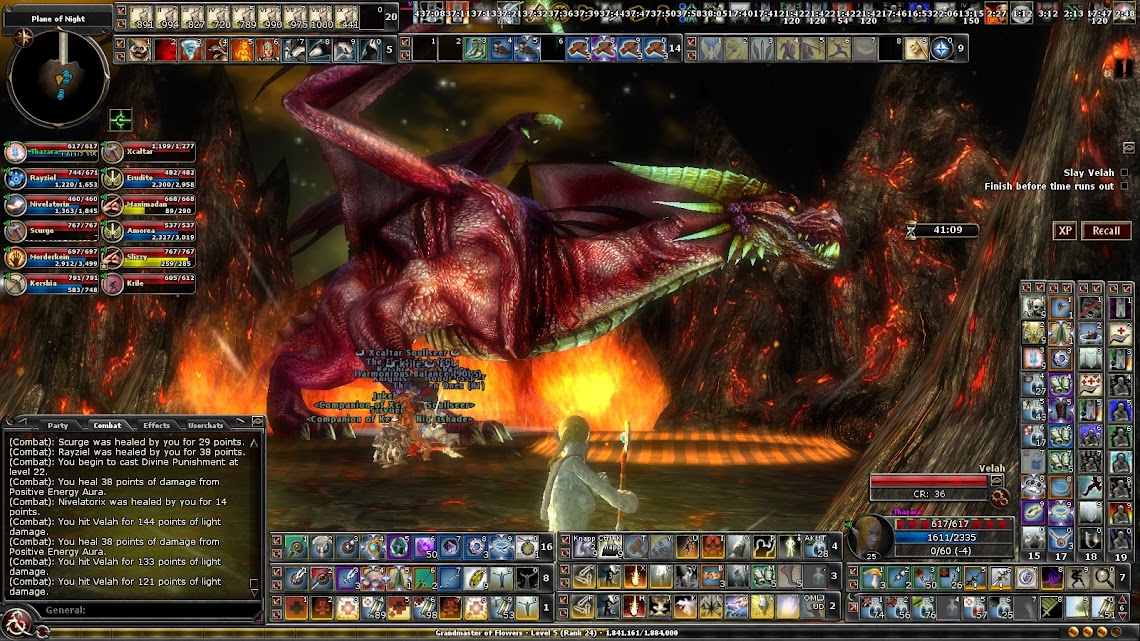Switch to the Party chat tab
Image resolution: width=1140 pixels, height=641 pixels.
[x=57, y=425]
